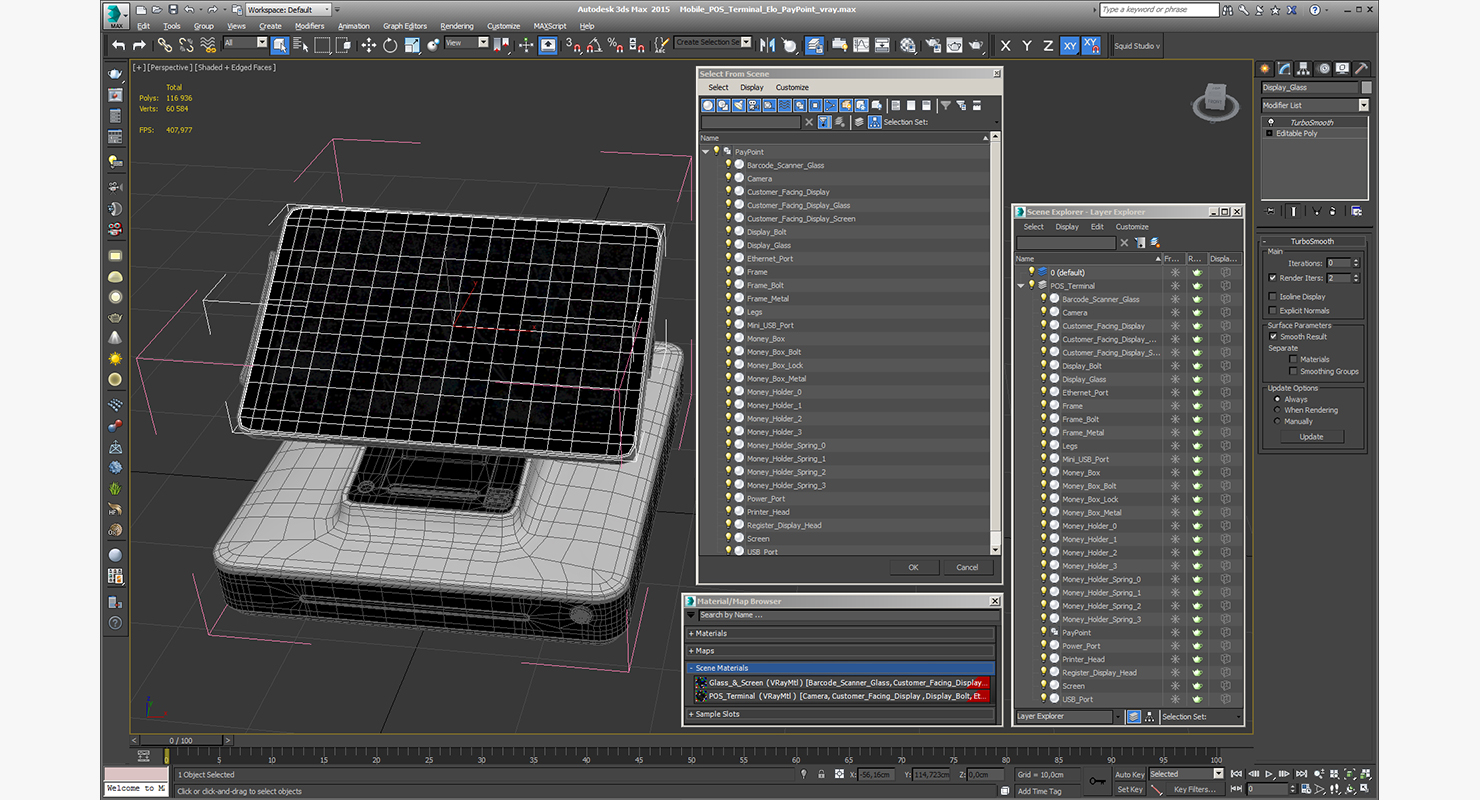Choose the Select and Uniform Scale tool
The height and width of the screenshot is (800, 1480).
point(412,45)
